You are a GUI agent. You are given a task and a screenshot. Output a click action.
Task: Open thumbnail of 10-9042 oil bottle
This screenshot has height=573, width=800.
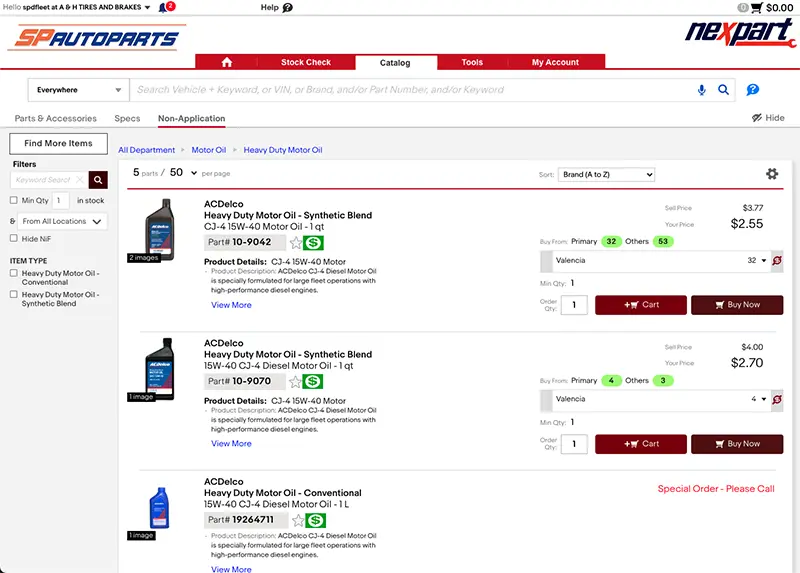click(160, 230)
